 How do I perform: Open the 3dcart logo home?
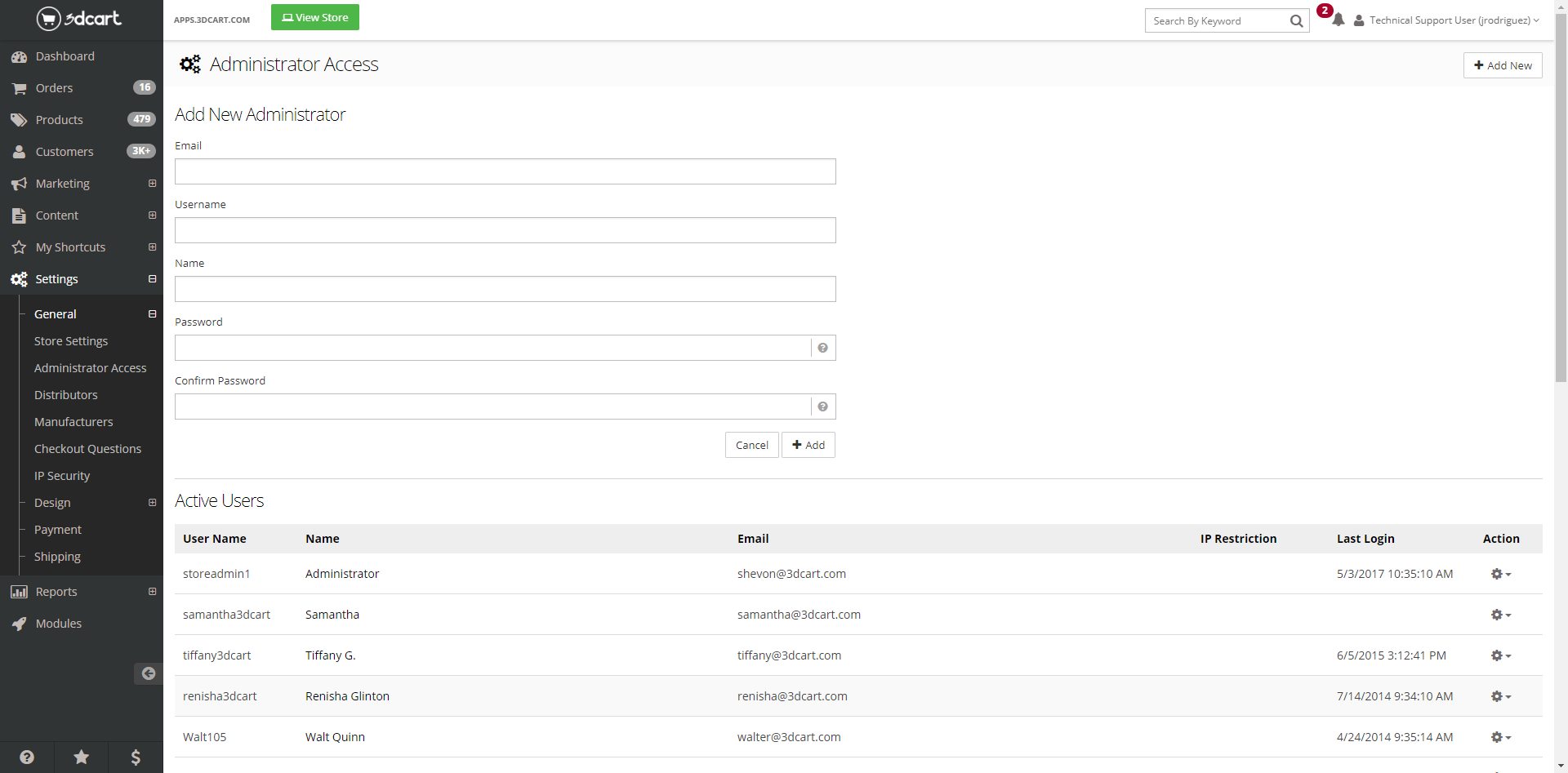pyautogui.click(x=79, y=18)
